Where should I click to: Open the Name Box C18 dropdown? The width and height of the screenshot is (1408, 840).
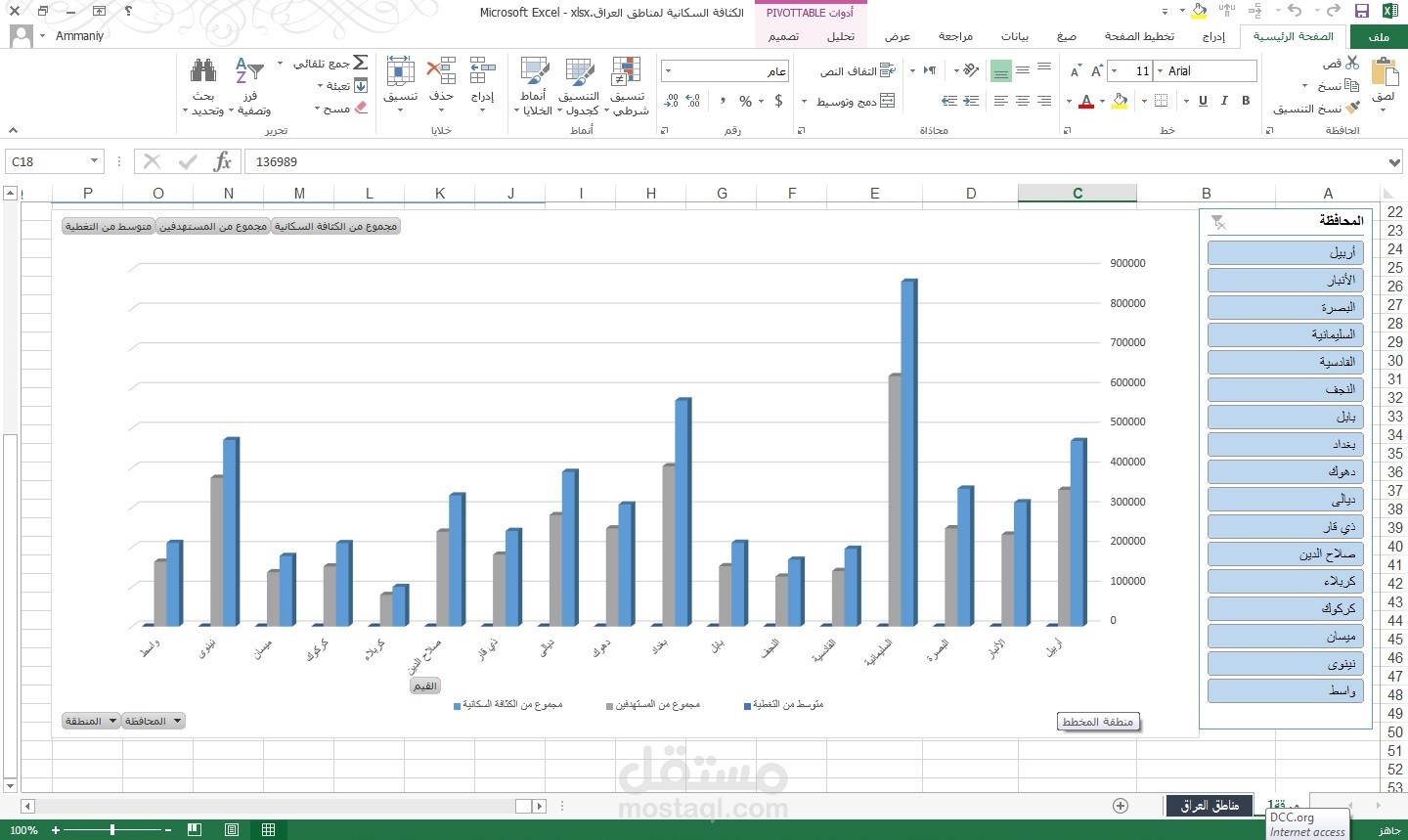(x=94, y=161)
